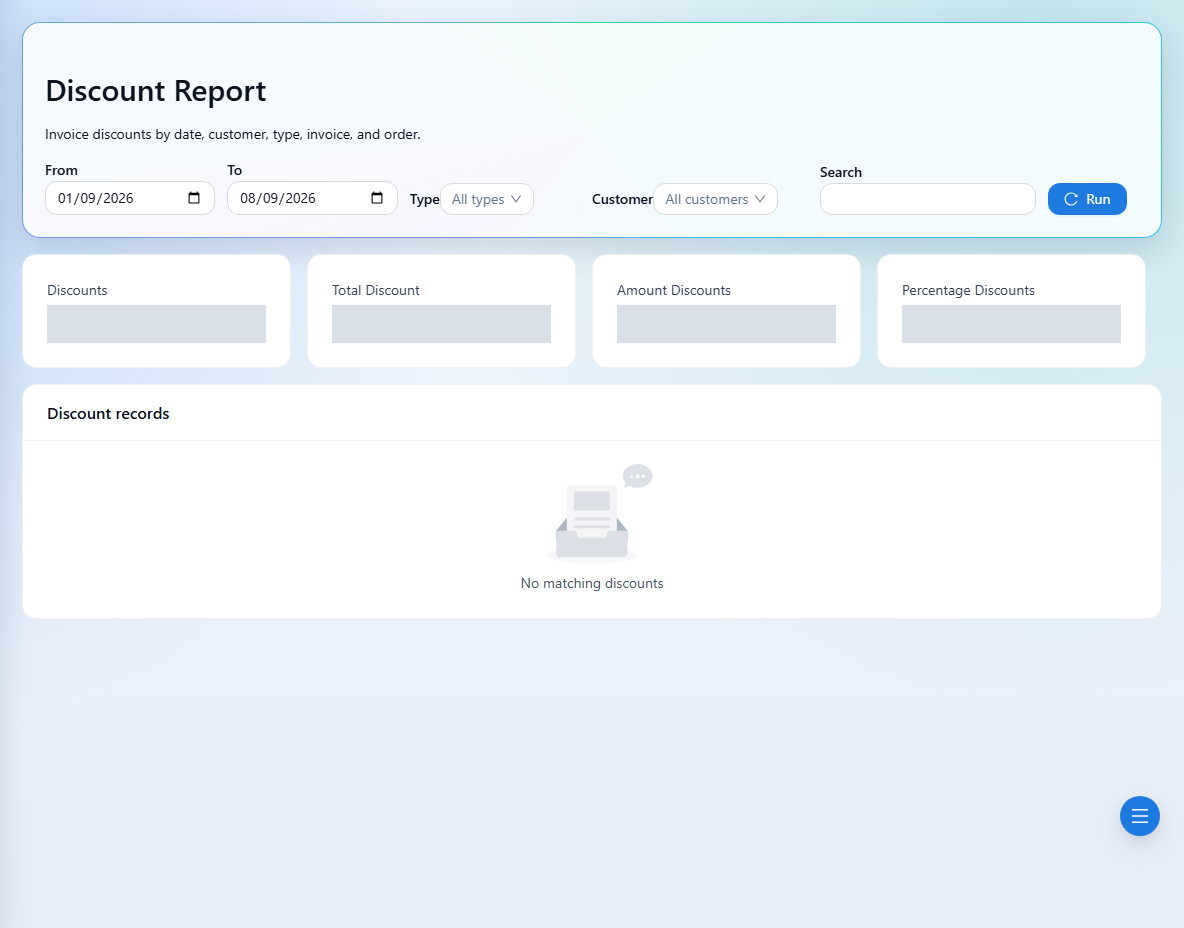Screen dimensions: 1184x928
Task: Click the Customer filter label
Action: coord(622,199)
